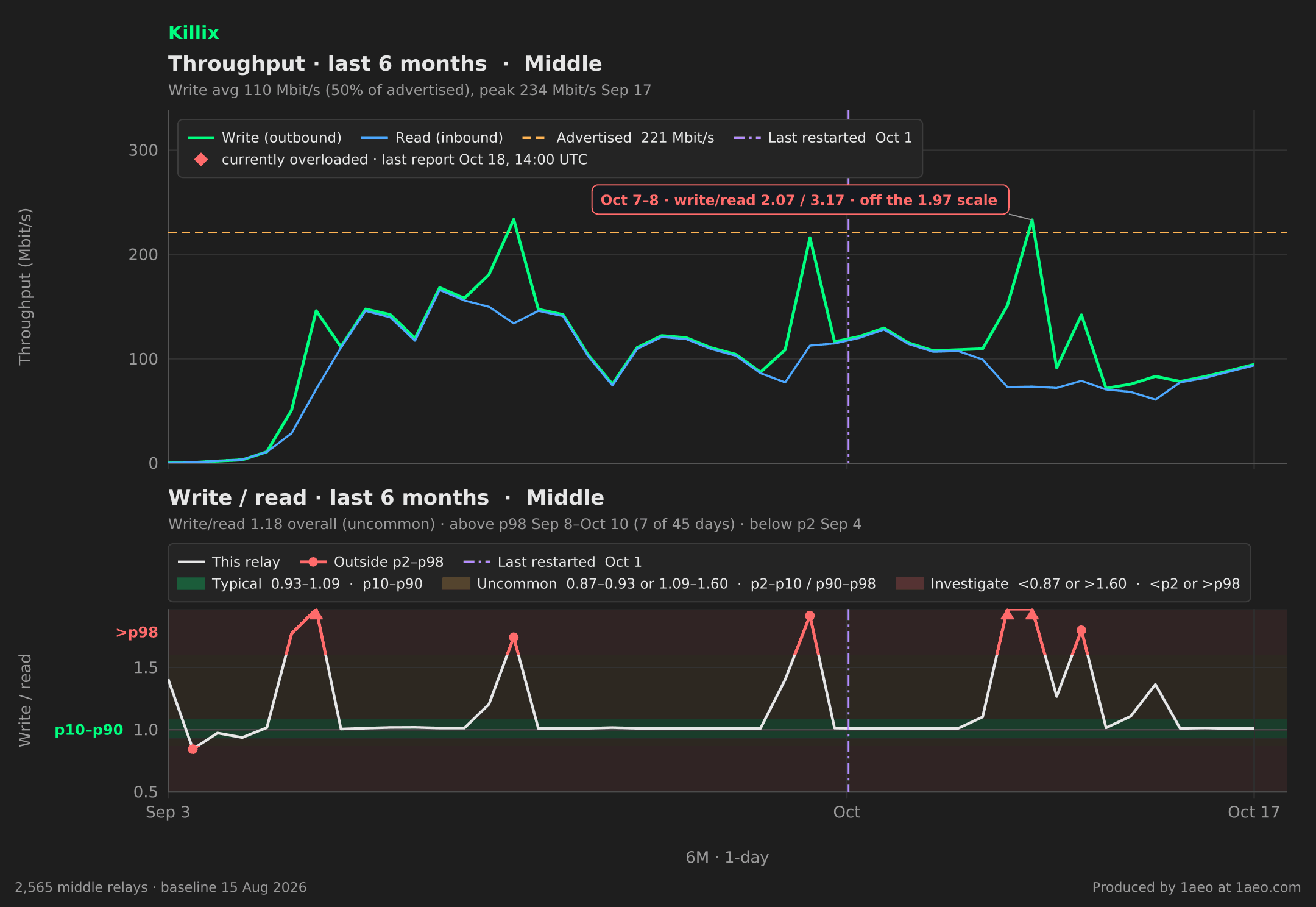The height and width of the screenshot is (907, 1316).
Task: Click the Oct 7–8 write/read annotation box
Action: 800,200
